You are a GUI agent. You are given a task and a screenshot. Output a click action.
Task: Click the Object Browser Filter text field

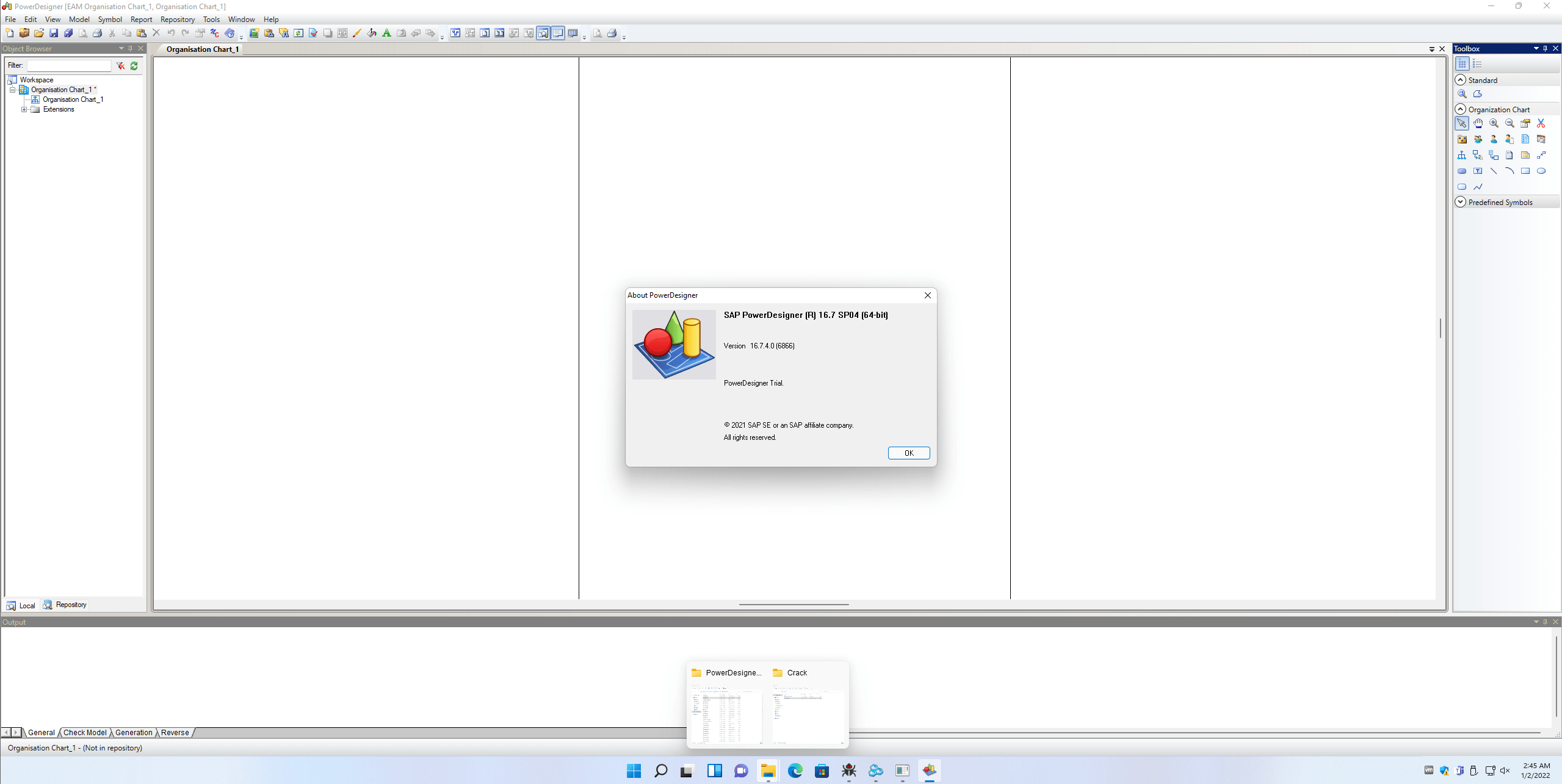69,66
